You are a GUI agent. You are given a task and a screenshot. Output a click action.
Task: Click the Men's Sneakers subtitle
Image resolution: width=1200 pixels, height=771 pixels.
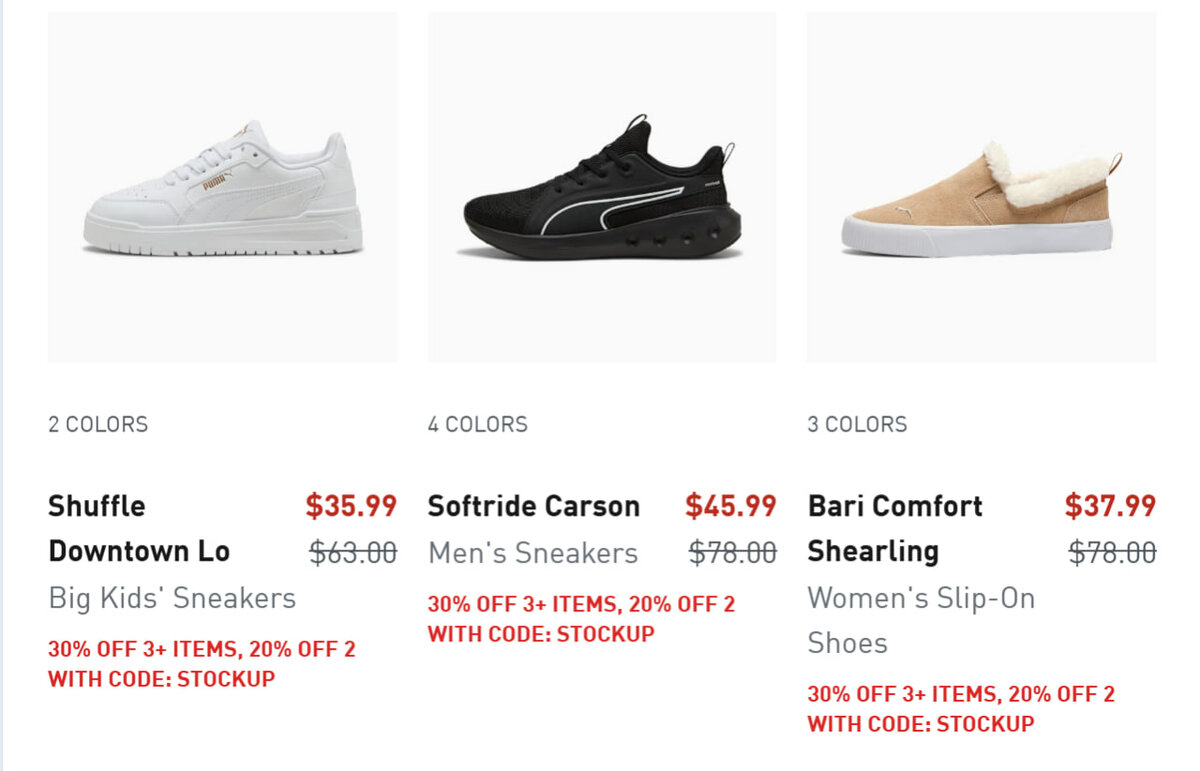pos(532,552)
